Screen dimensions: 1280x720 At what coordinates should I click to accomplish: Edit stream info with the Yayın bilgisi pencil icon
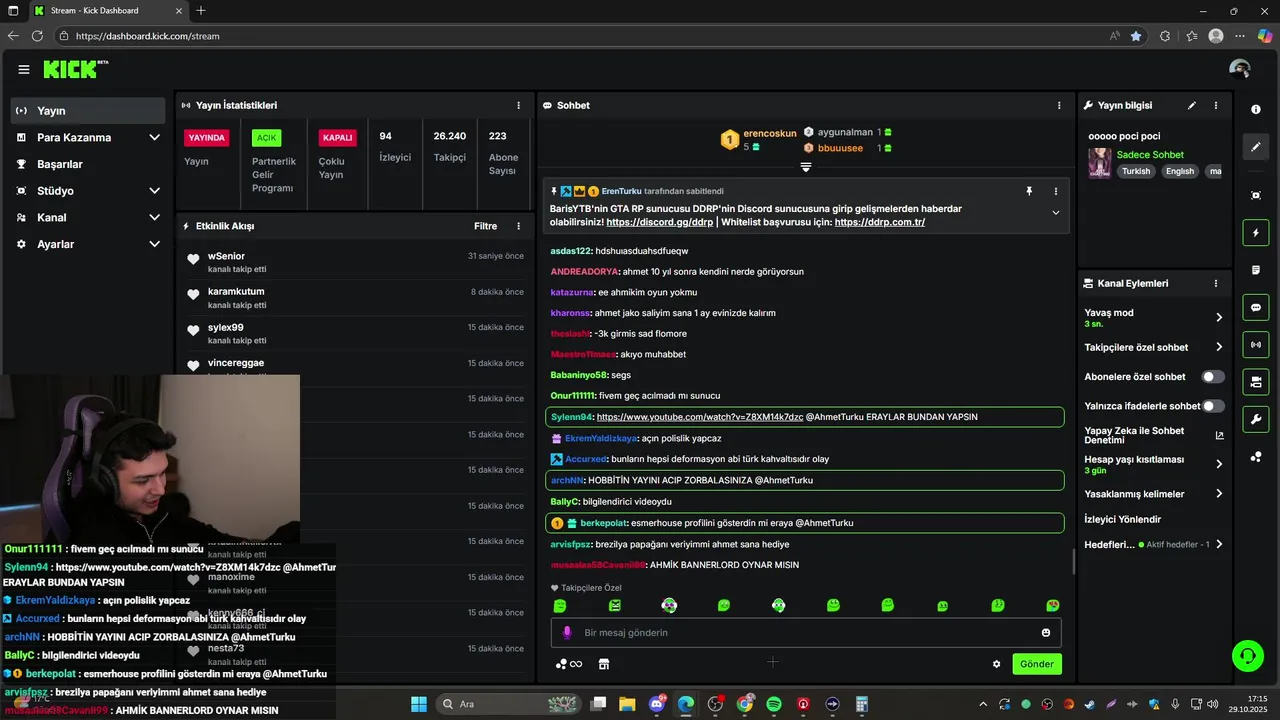(1191, 105)
